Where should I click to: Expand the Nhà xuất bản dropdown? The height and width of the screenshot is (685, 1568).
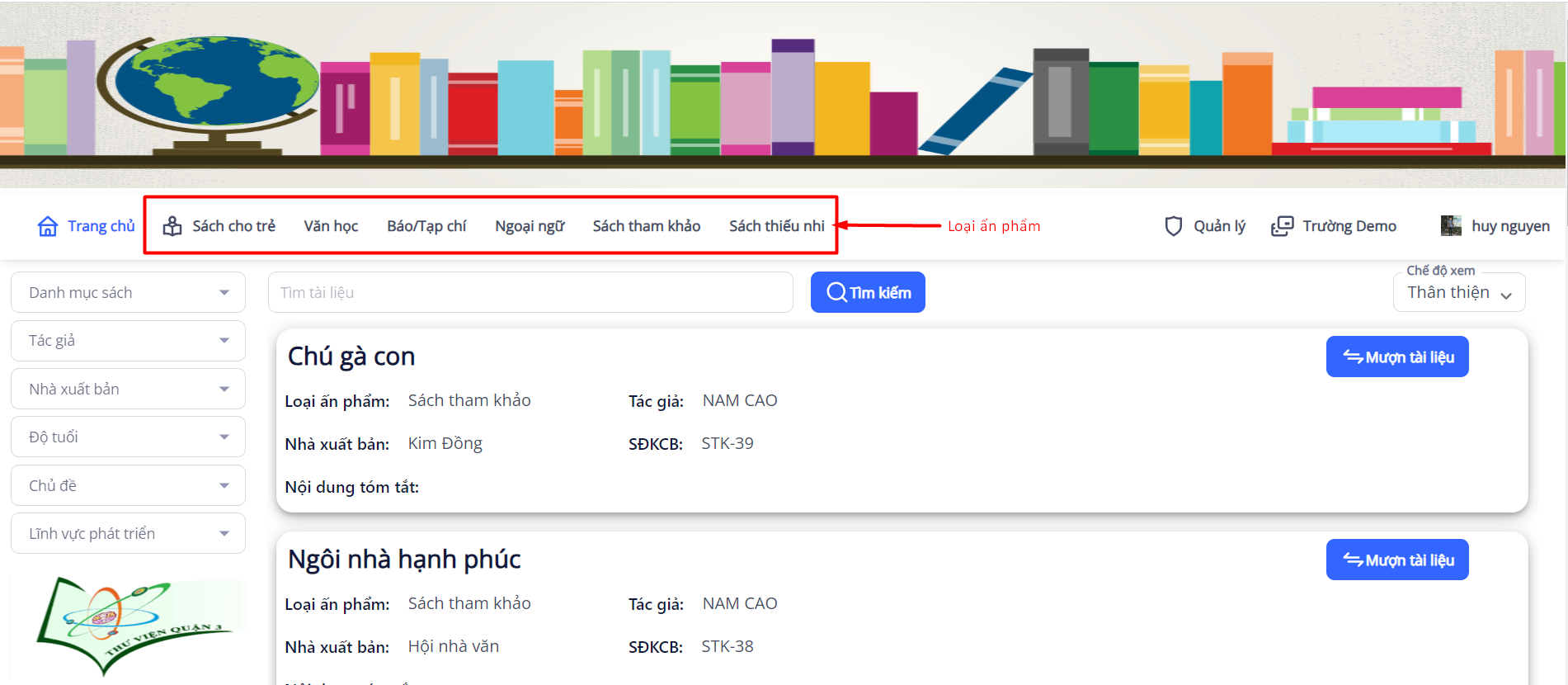point(128,389)
